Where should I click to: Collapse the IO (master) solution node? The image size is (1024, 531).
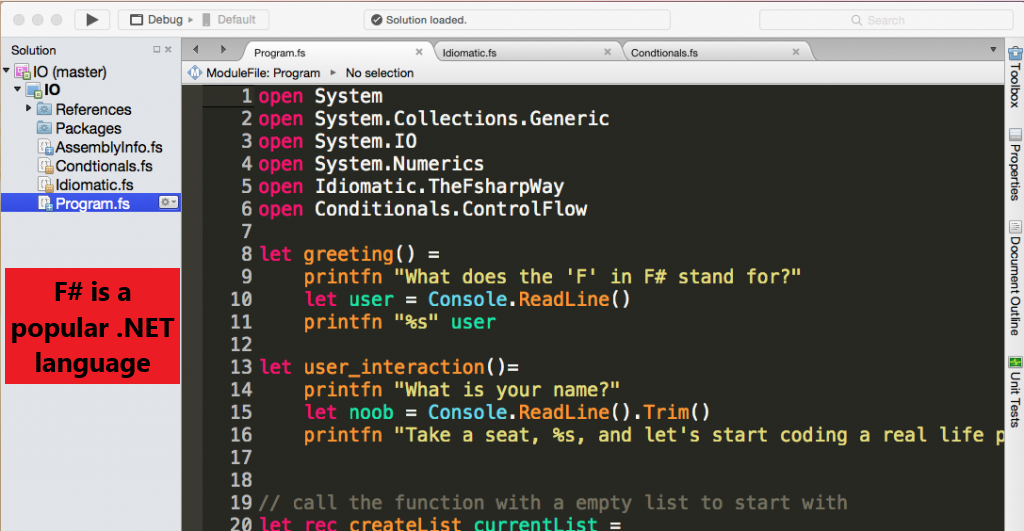pos(7,70)
